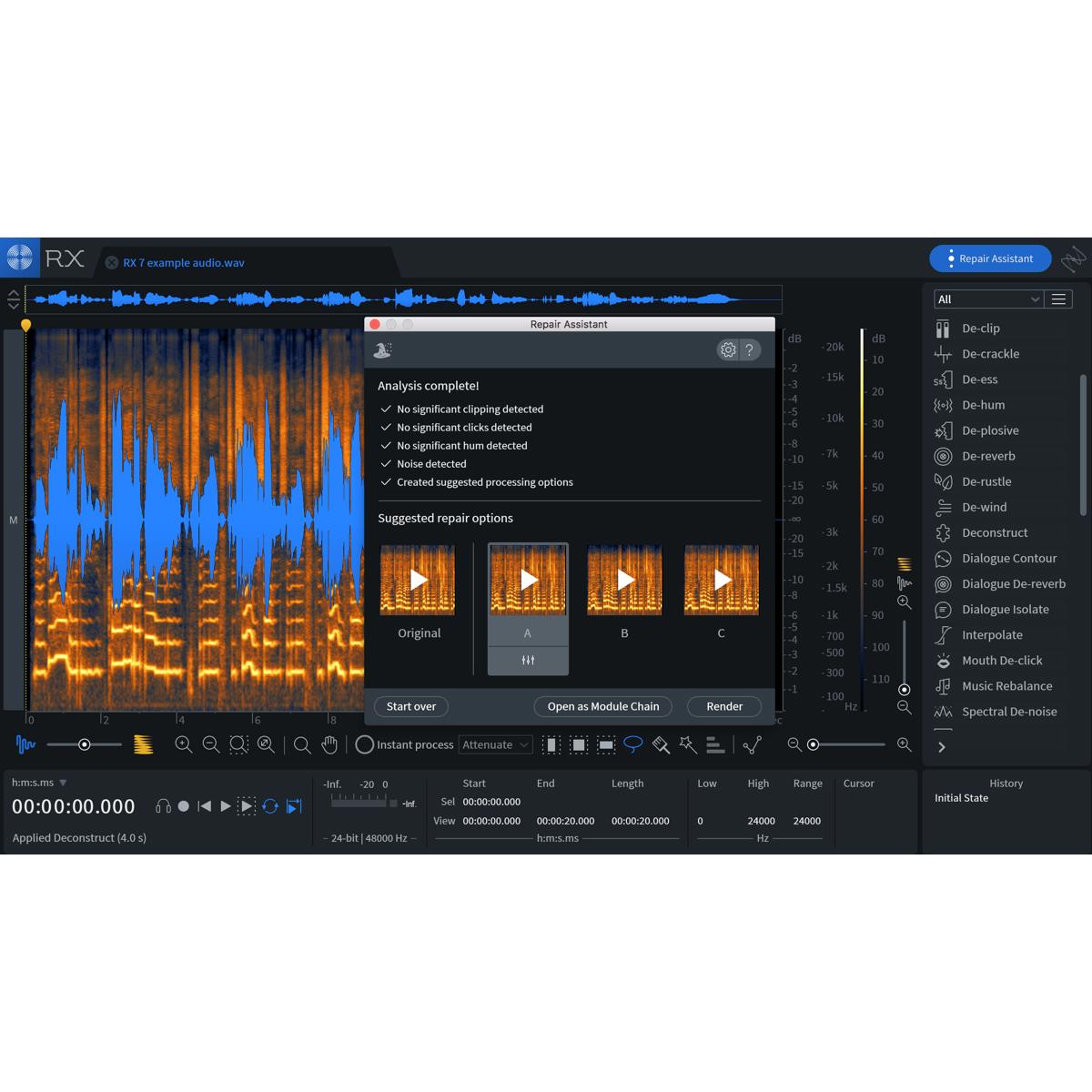The image size is (1092, 1092).
Task: Click the orange spectrogram opacity icon
Action: [143, 744]
